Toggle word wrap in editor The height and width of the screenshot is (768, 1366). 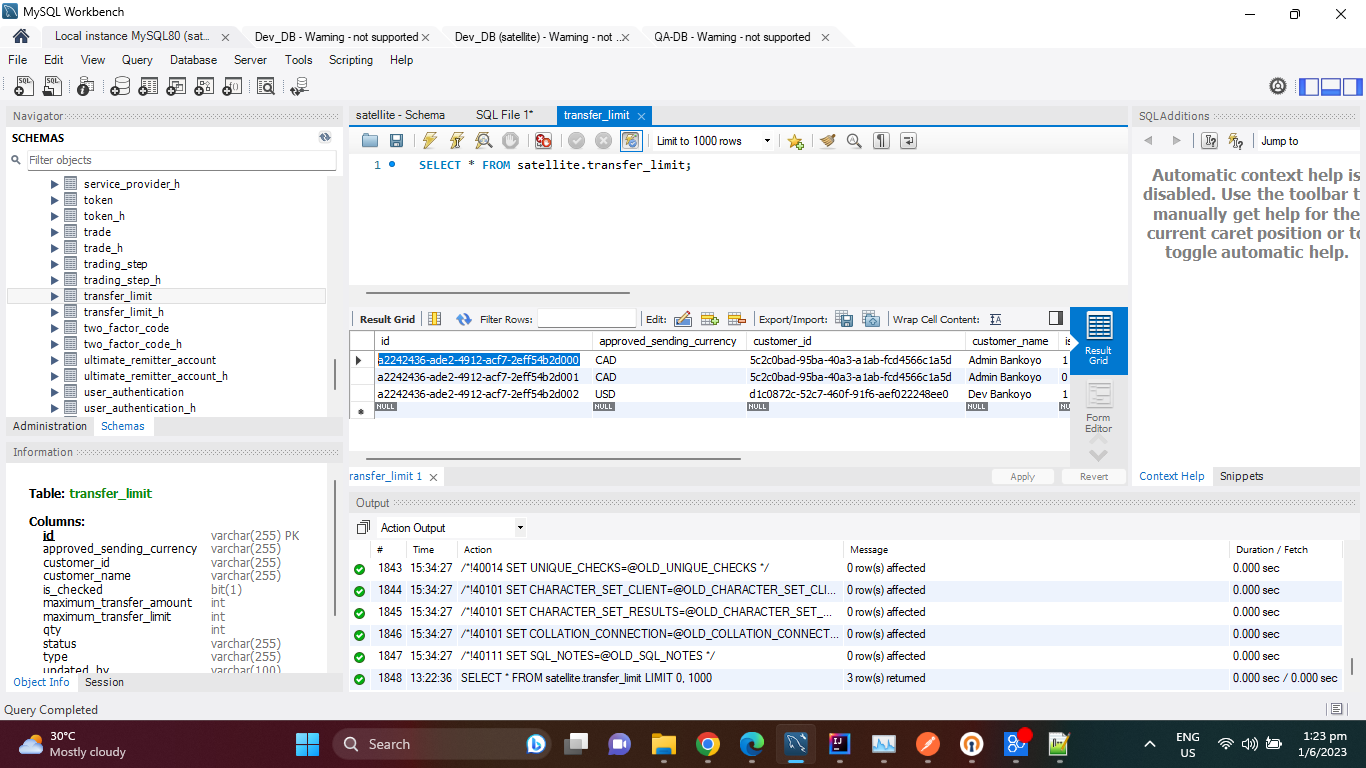point(908,141)
